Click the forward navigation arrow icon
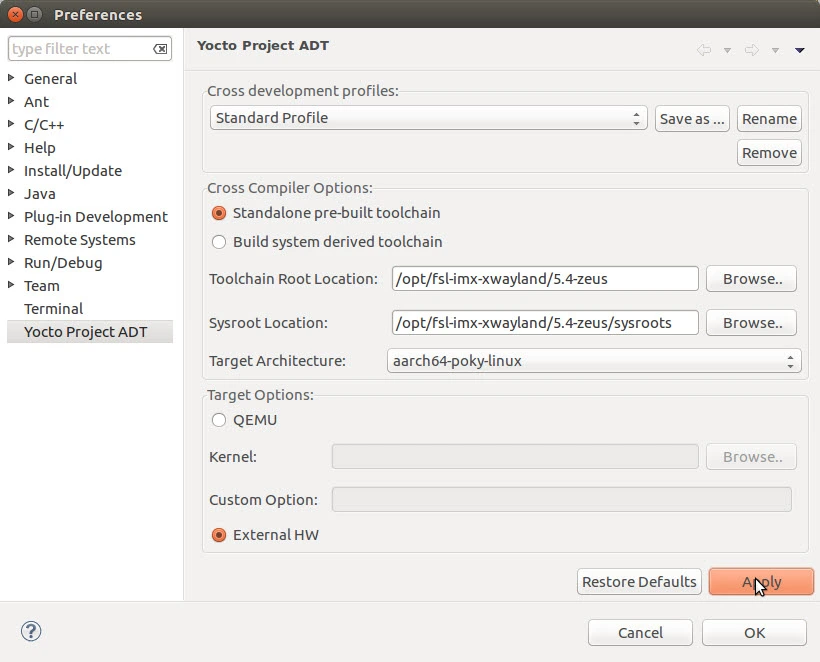The image size is (820, 662). pyautogui.click(x=751, y=50)
